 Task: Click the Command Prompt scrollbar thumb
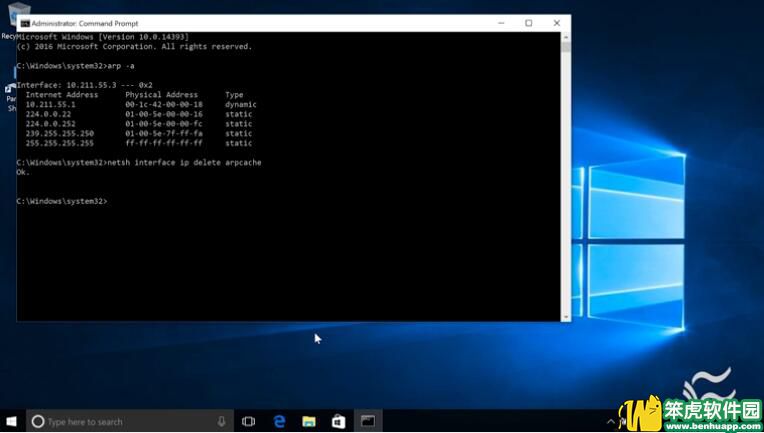click(566, 47)
